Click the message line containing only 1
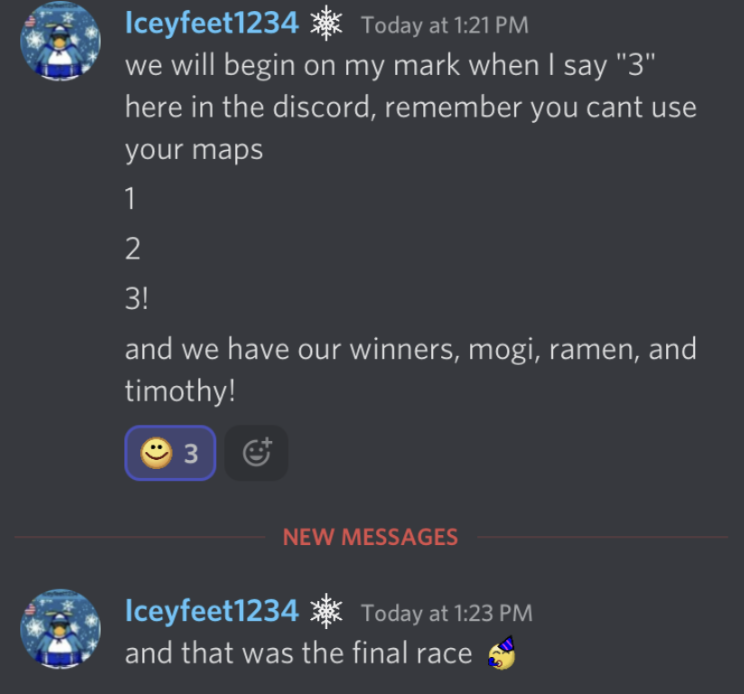744x694 pixels. [x=130, y=198]
